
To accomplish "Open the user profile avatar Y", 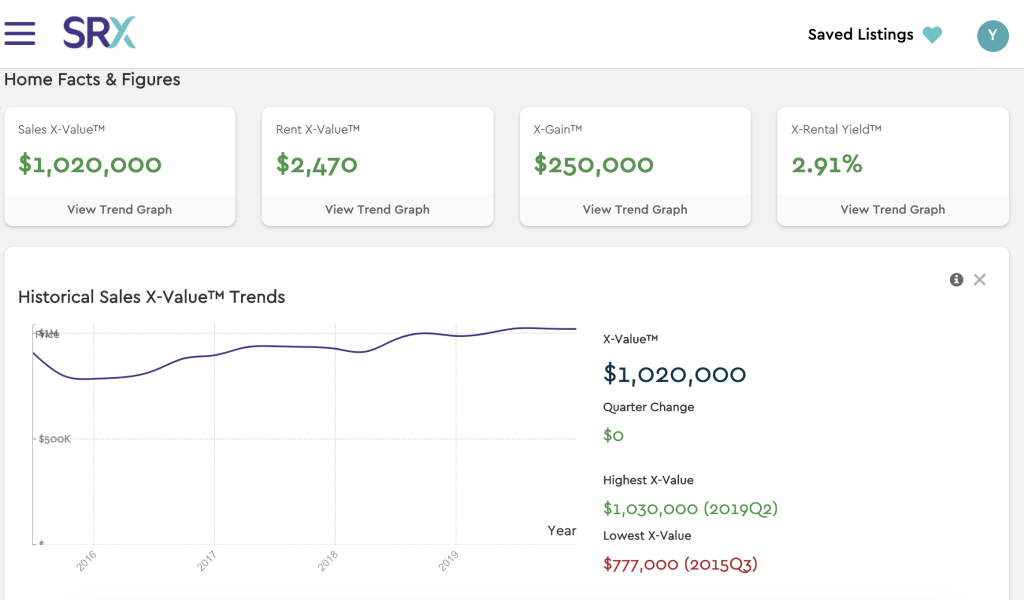I will [x=992, y=35].
